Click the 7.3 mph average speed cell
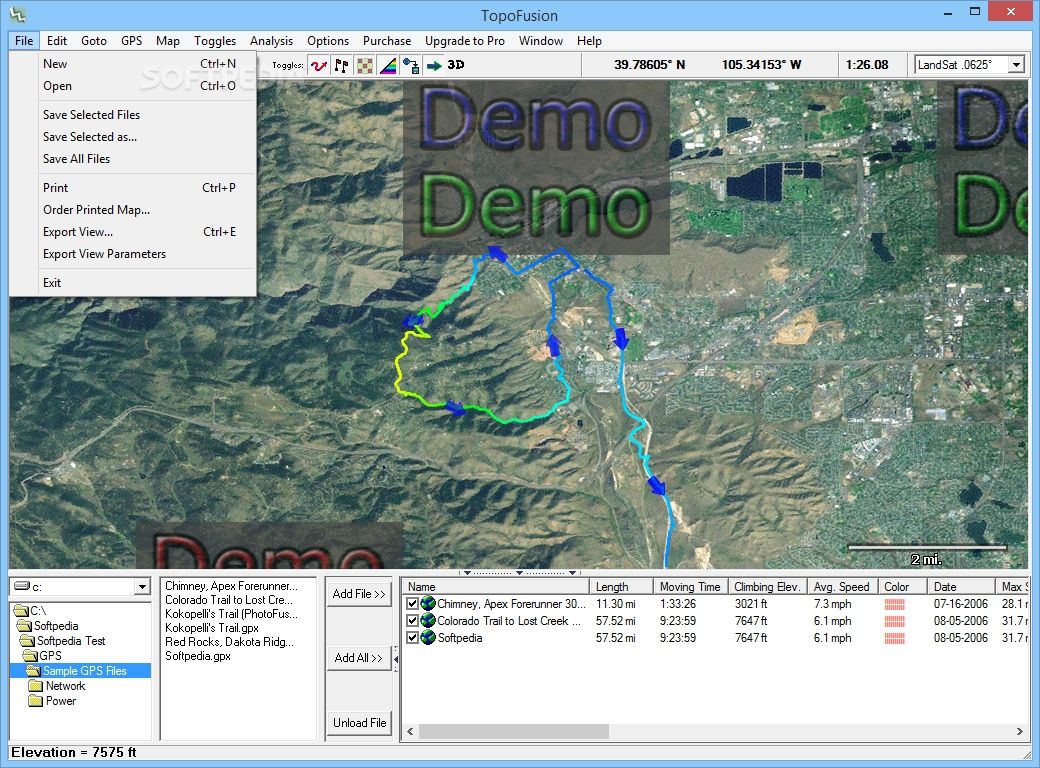 832,604
